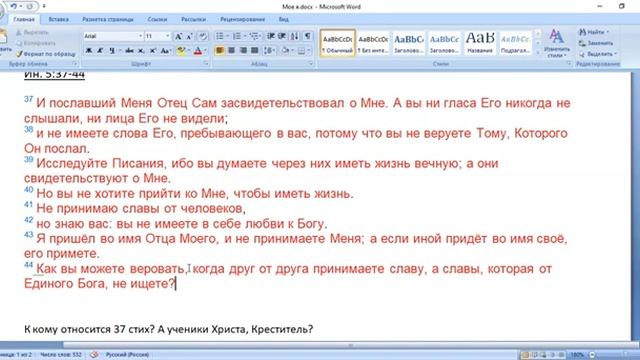Toggle italic formatting (К)

(x=100, y=51)
